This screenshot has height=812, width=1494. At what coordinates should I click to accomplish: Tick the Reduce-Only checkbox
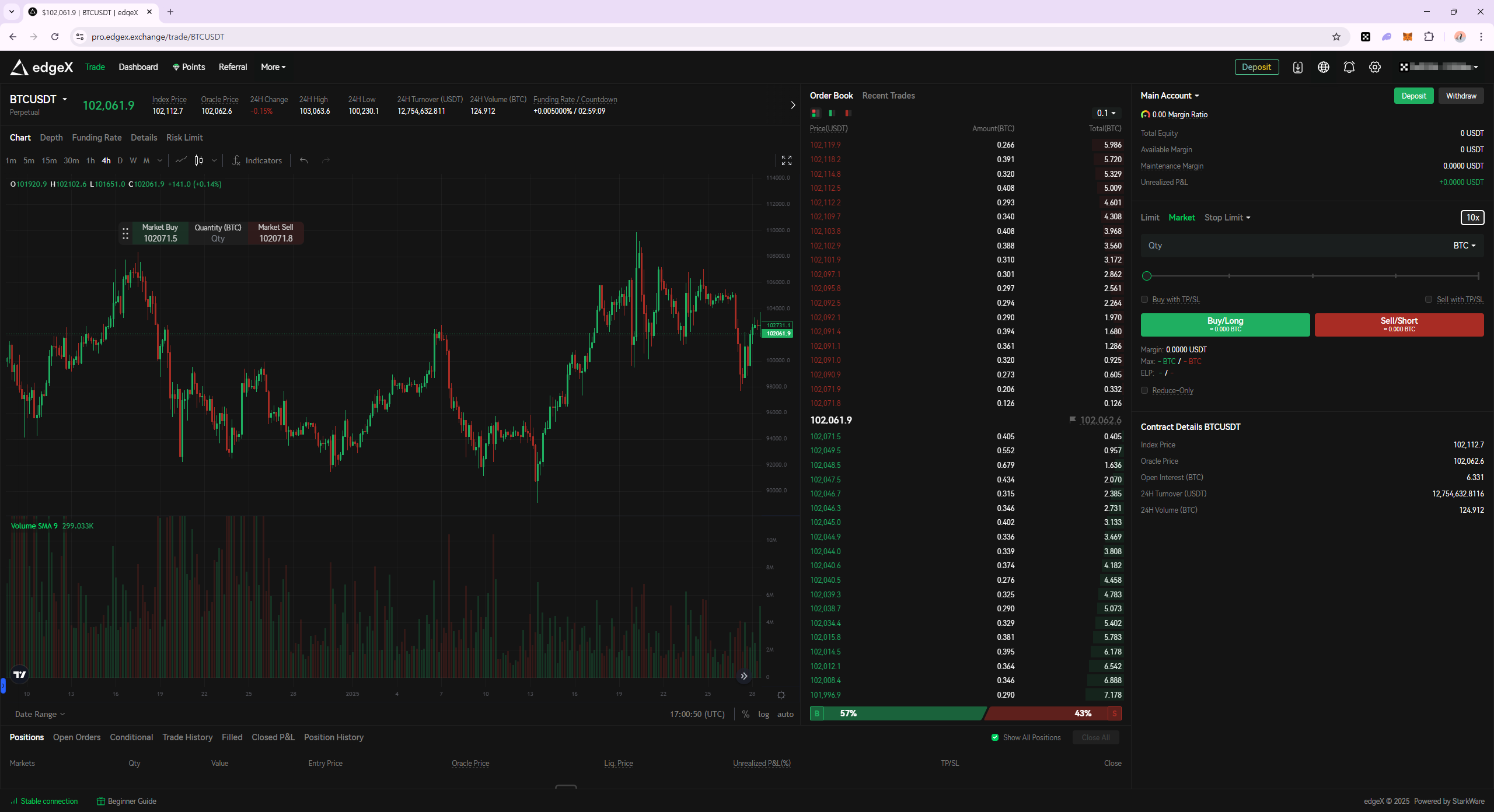coord(1144,390)
